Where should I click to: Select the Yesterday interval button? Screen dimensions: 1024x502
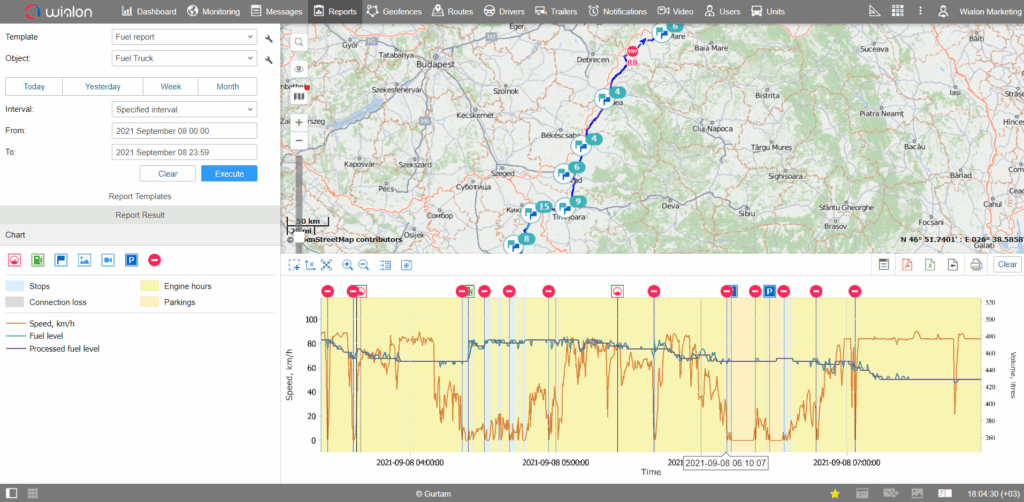pyautogui.click(x=103, y=86)
